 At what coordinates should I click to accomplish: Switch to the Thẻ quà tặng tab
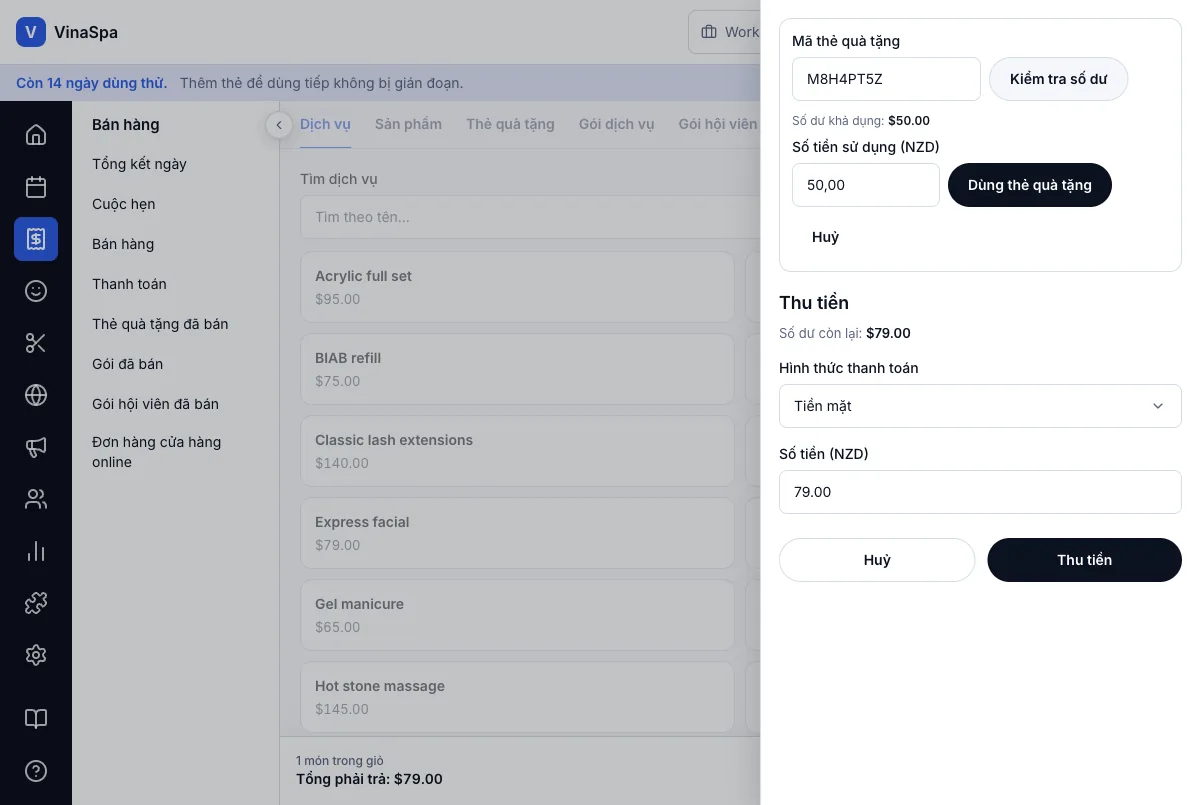click(x=510, y=124)
